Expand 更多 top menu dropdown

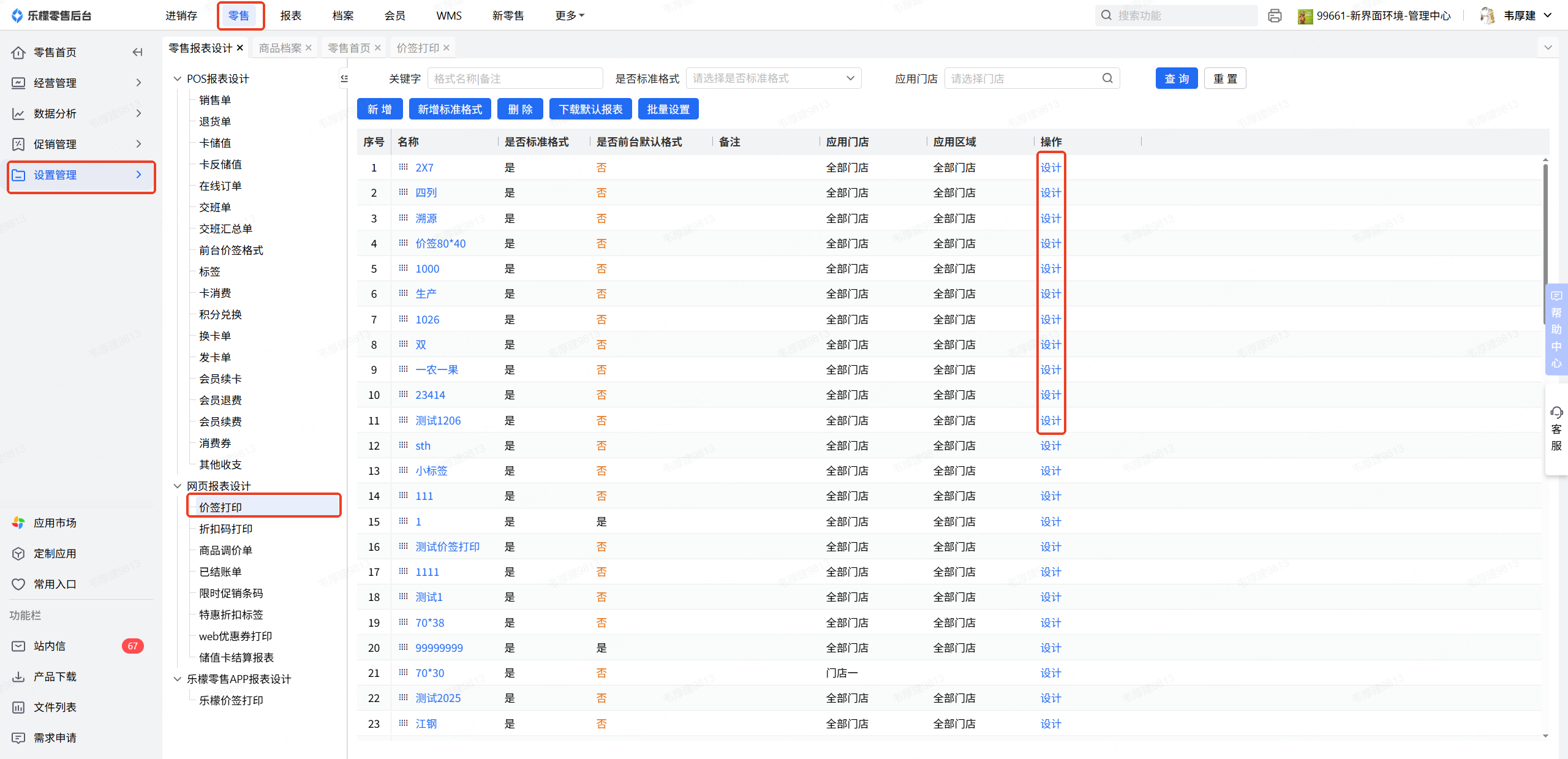pos(570,16)
